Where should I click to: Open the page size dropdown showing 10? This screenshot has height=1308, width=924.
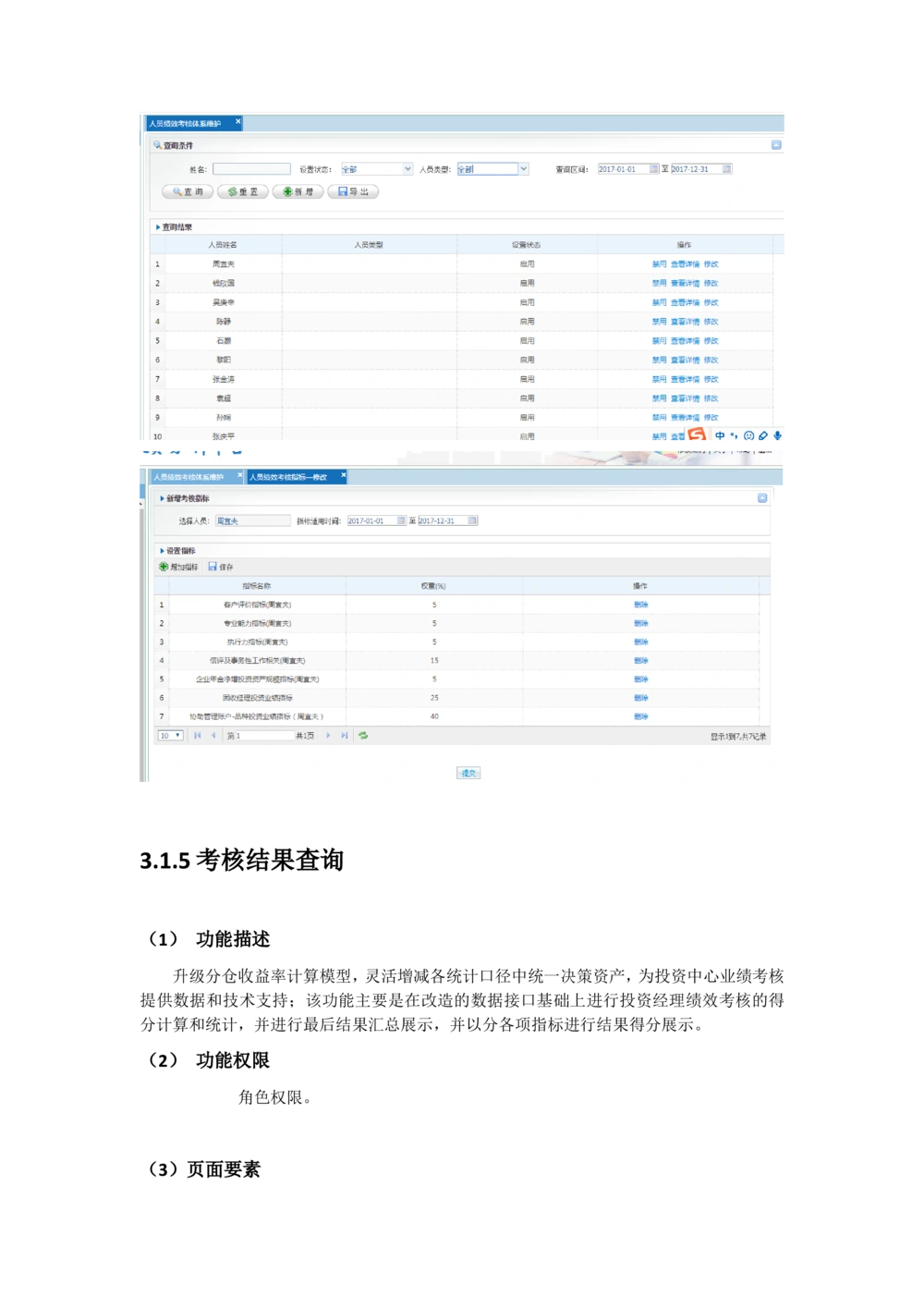tap(171, 736)
